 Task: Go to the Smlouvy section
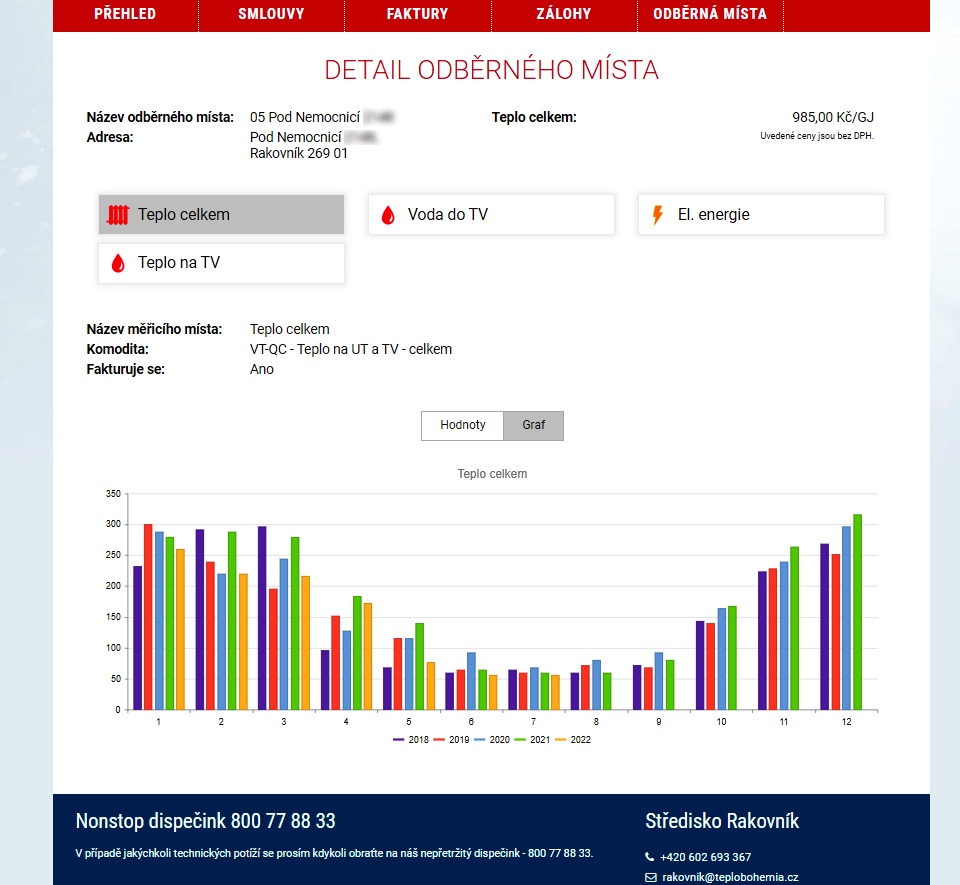[271, 14]
